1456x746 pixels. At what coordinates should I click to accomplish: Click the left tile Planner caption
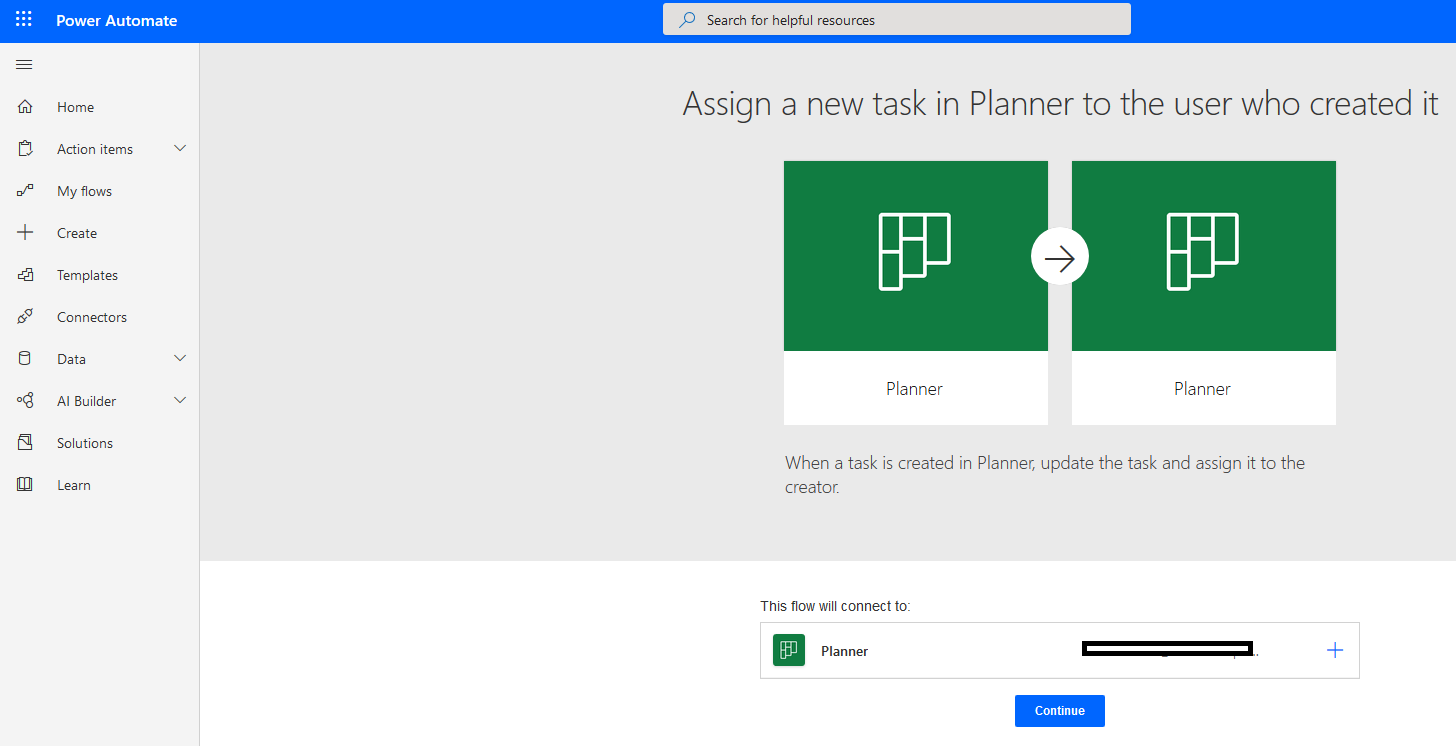pyautogui.click(x=914, y=389)
